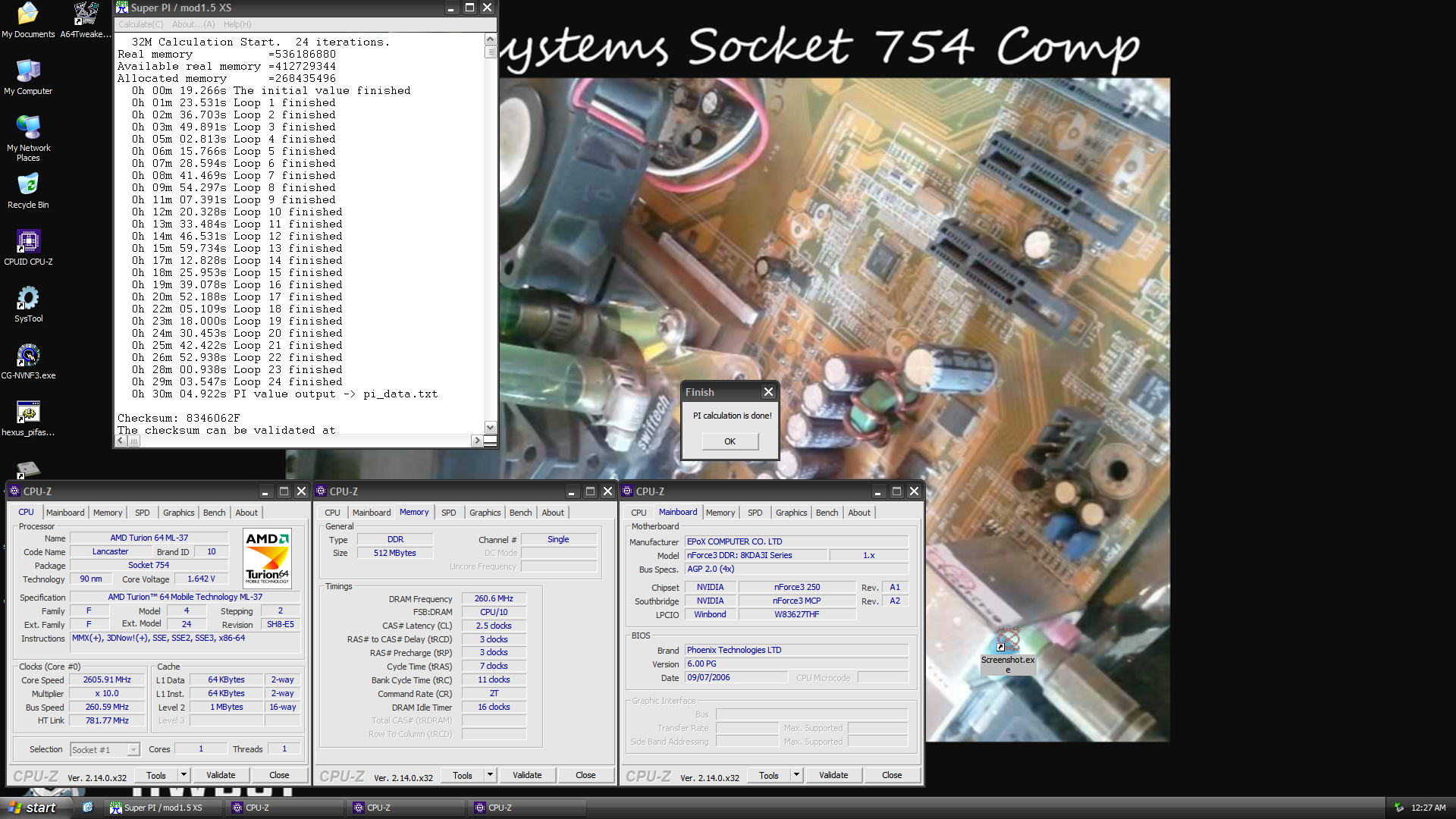Select SPD tab in right CPU-Z window

click(x=755, y=513)
